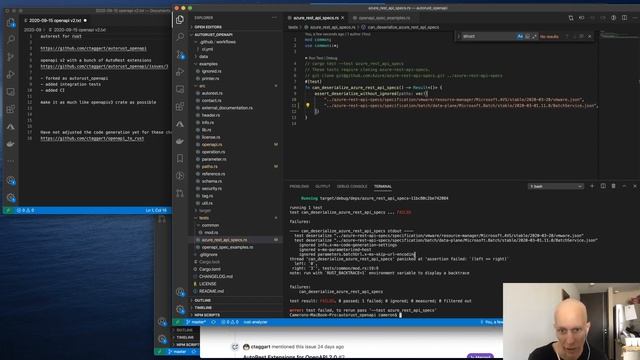Open Extensions view in front VS Code window
Screen dimensions: 640x360
tap(180, 107)
